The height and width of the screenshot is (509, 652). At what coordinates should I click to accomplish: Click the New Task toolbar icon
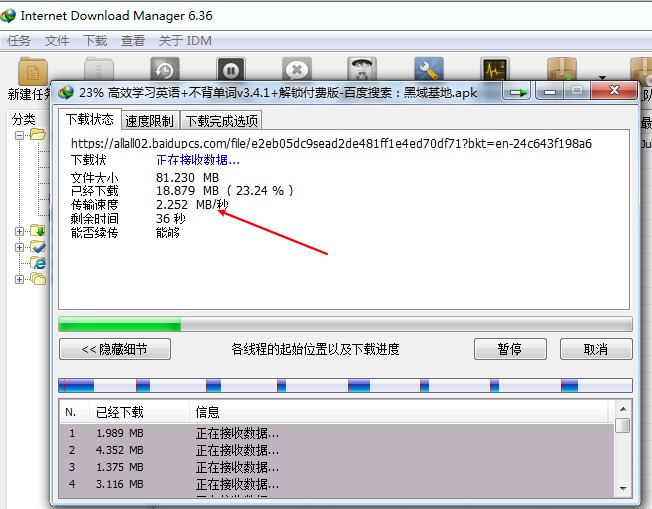[x=32, y=72]
